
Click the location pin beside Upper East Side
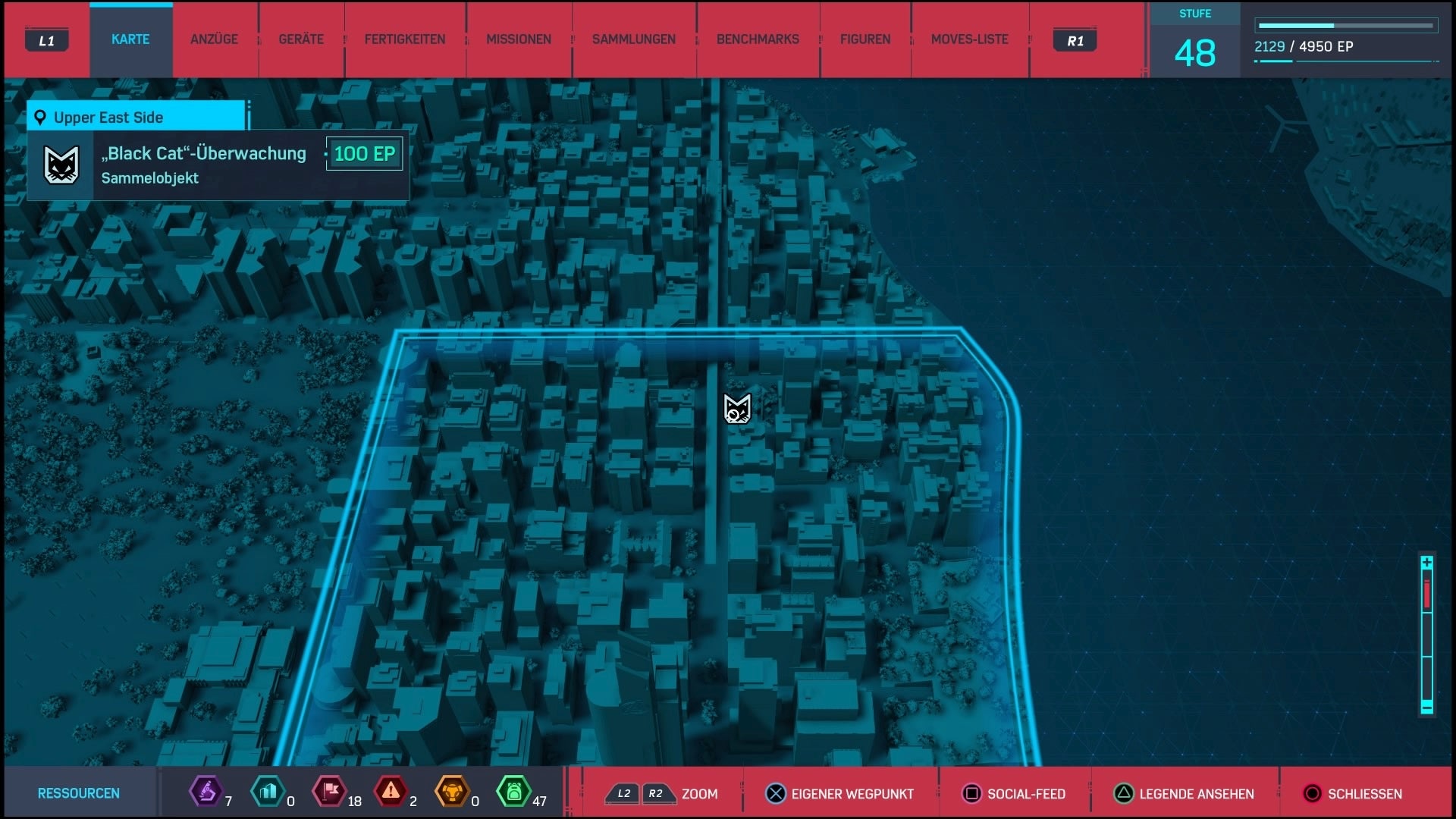tap(40, 118)
